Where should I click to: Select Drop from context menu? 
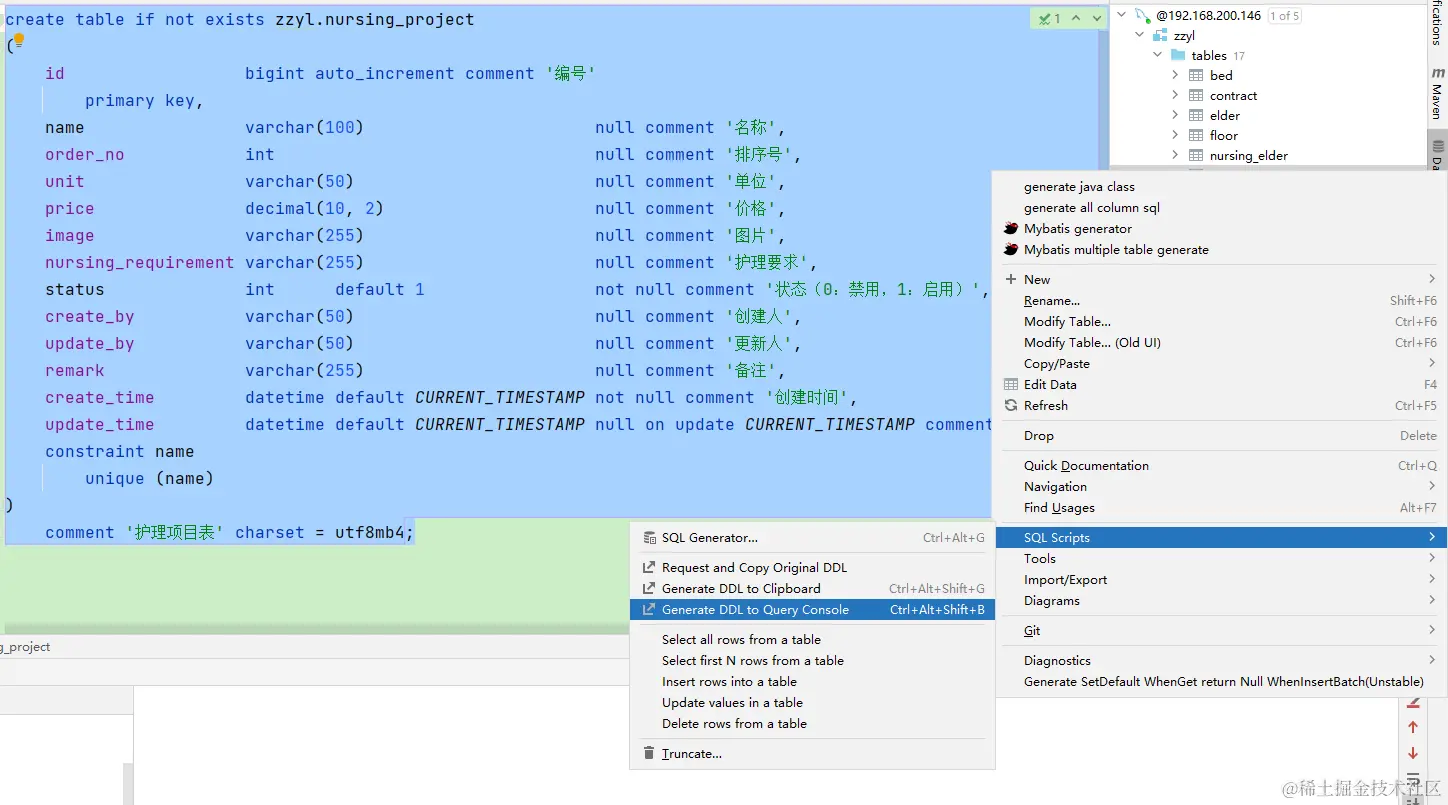(x=1221, y=436)
